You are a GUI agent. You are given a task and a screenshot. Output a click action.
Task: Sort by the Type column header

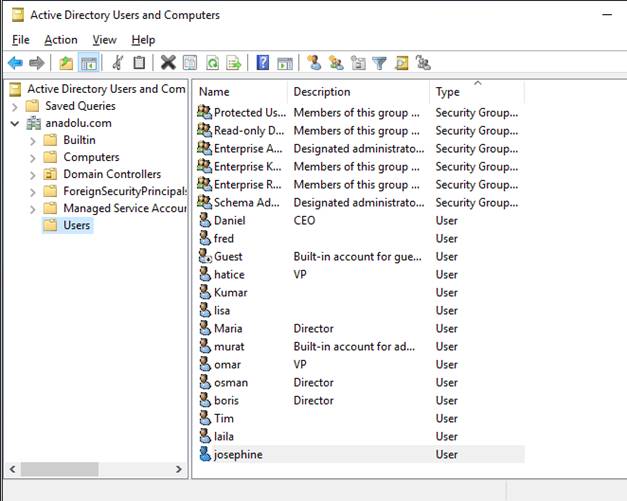pos(477,92)
